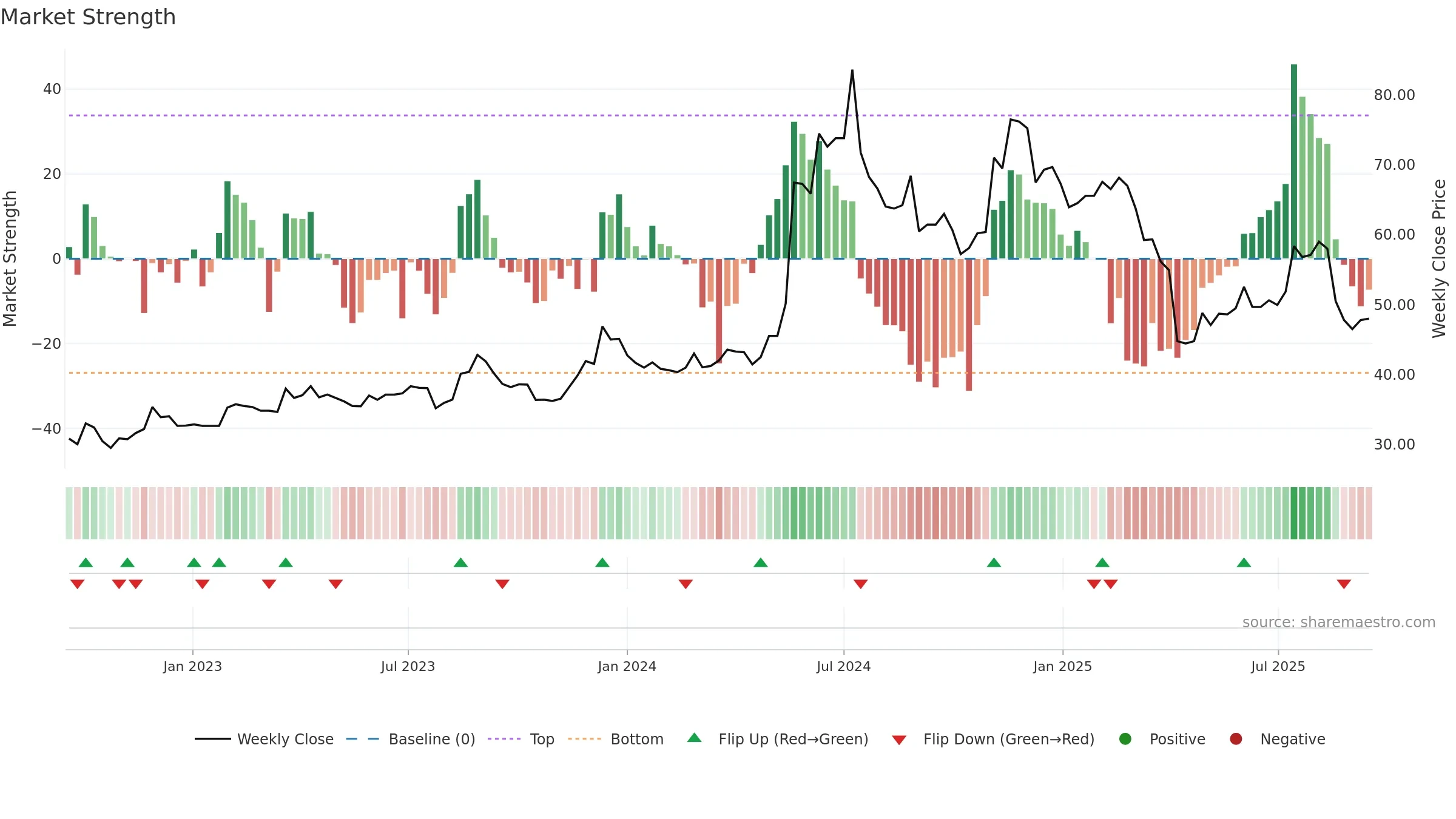Click the green Positive legend dot
Image resolution: width=1456 pixels, height=819 pixels.
[x=1125, y=739]
